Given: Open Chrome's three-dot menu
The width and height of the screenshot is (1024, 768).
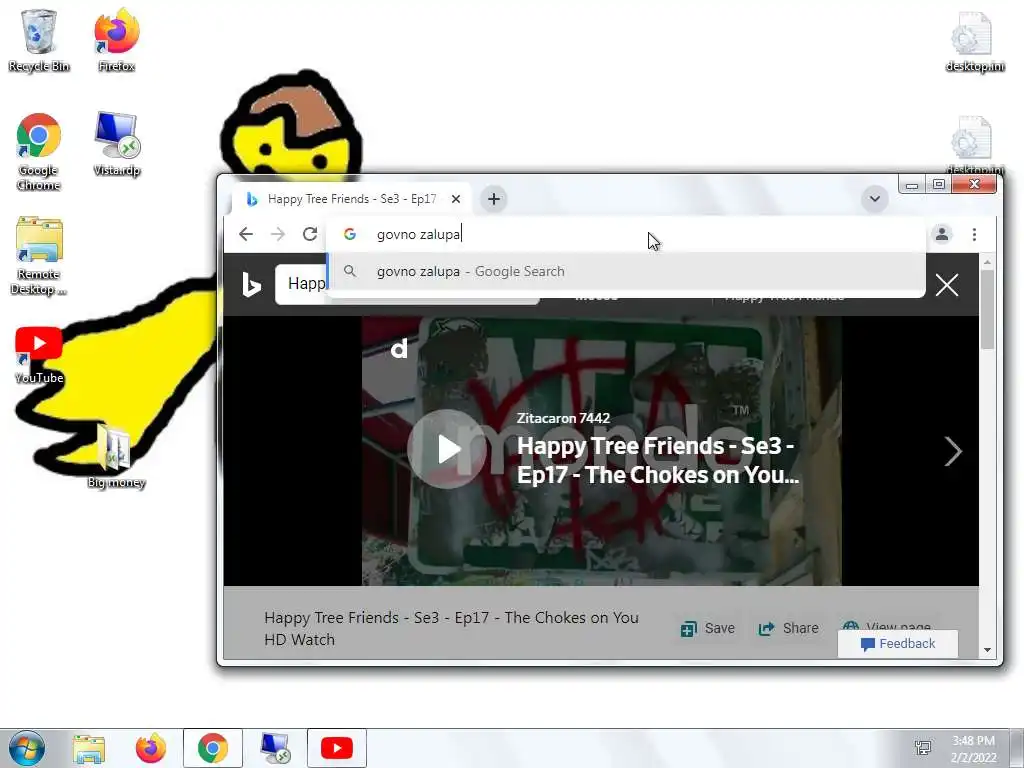Looking at the screenshot, I should click(x=974, y=234).
